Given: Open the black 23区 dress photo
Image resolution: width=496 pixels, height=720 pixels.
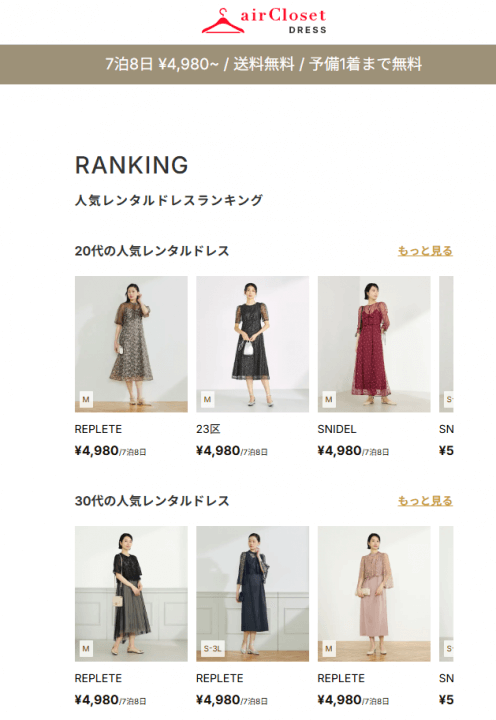Looking at the screenshot, I should [253, 344].
